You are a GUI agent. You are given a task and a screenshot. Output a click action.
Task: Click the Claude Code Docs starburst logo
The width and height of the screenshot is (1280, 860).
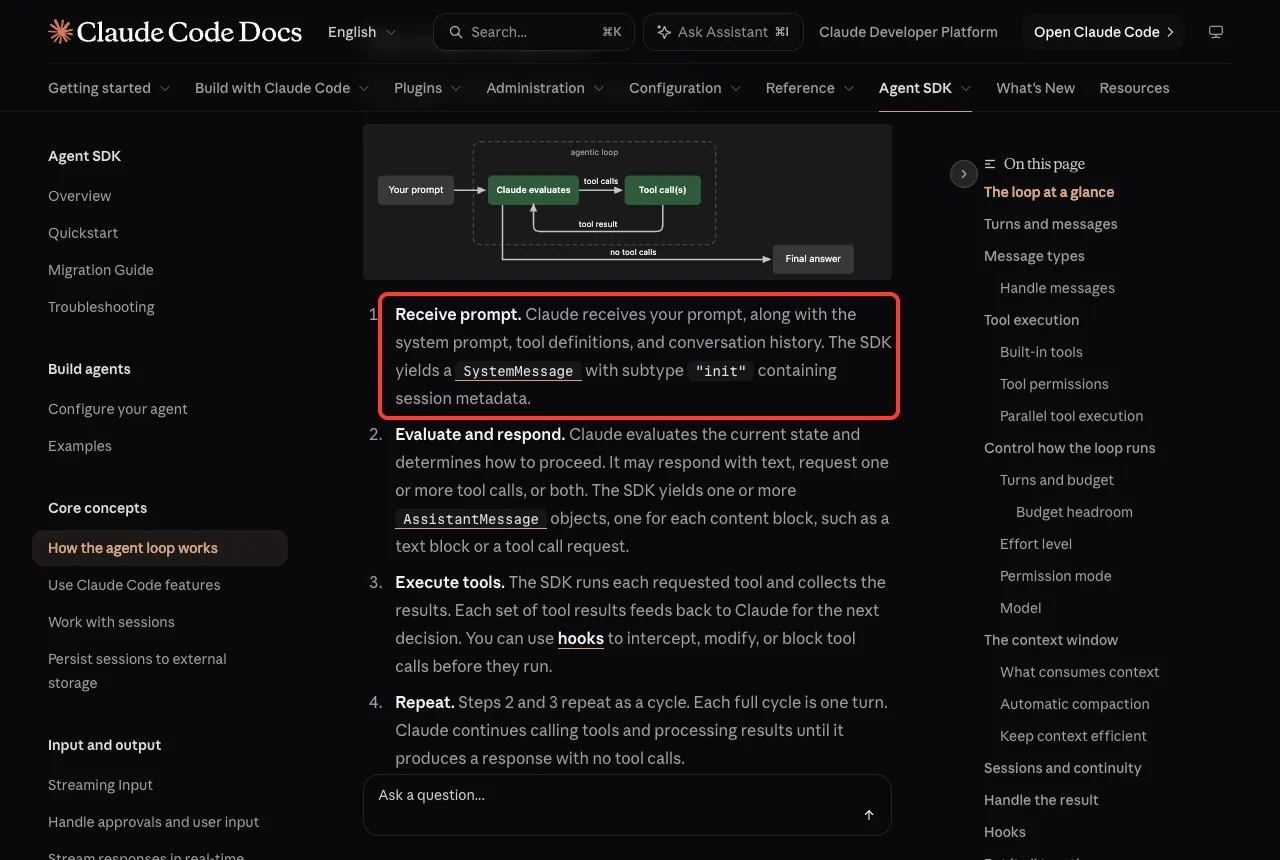point(60,32)
